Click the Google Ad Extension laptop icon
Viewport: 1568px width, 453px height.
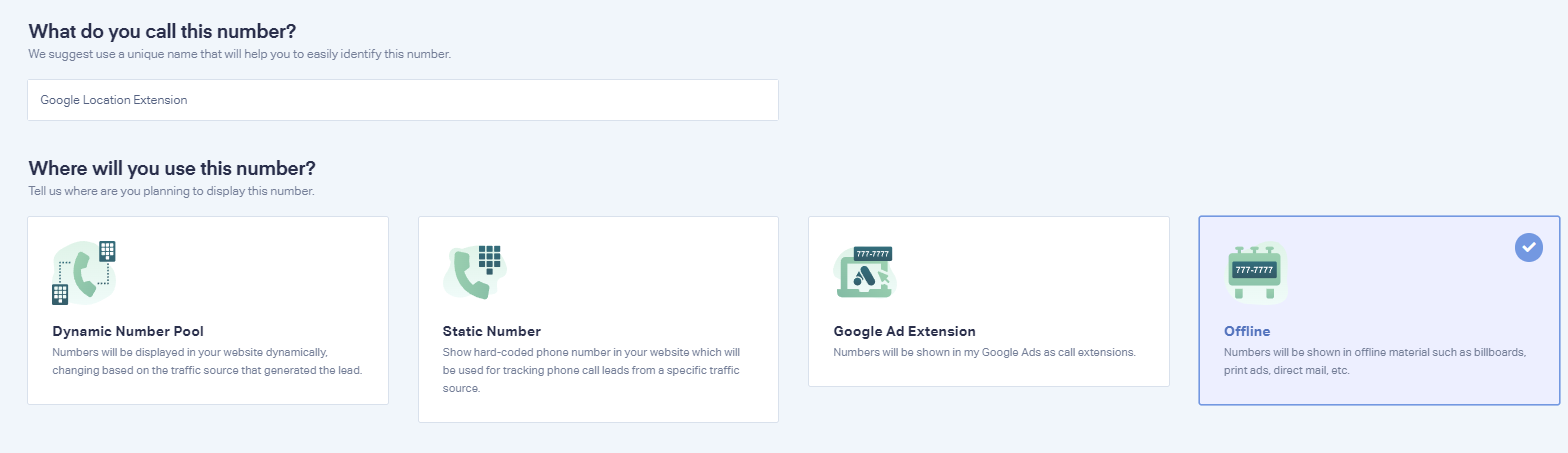(x=863, y=272)
